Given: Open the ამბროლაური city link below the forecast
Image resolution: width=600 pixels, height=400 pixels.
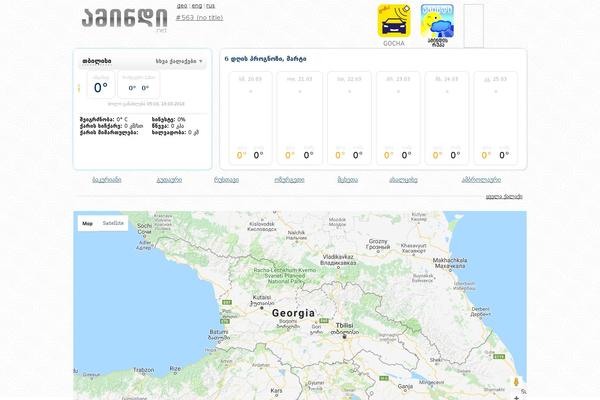Looking at the screenshot, I should (x=481, y=180).
